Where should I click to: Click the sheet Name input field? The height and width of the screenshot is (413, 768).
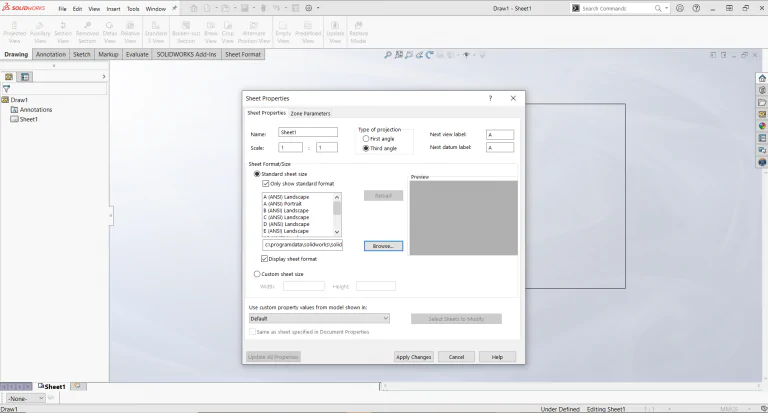(308, 132)
